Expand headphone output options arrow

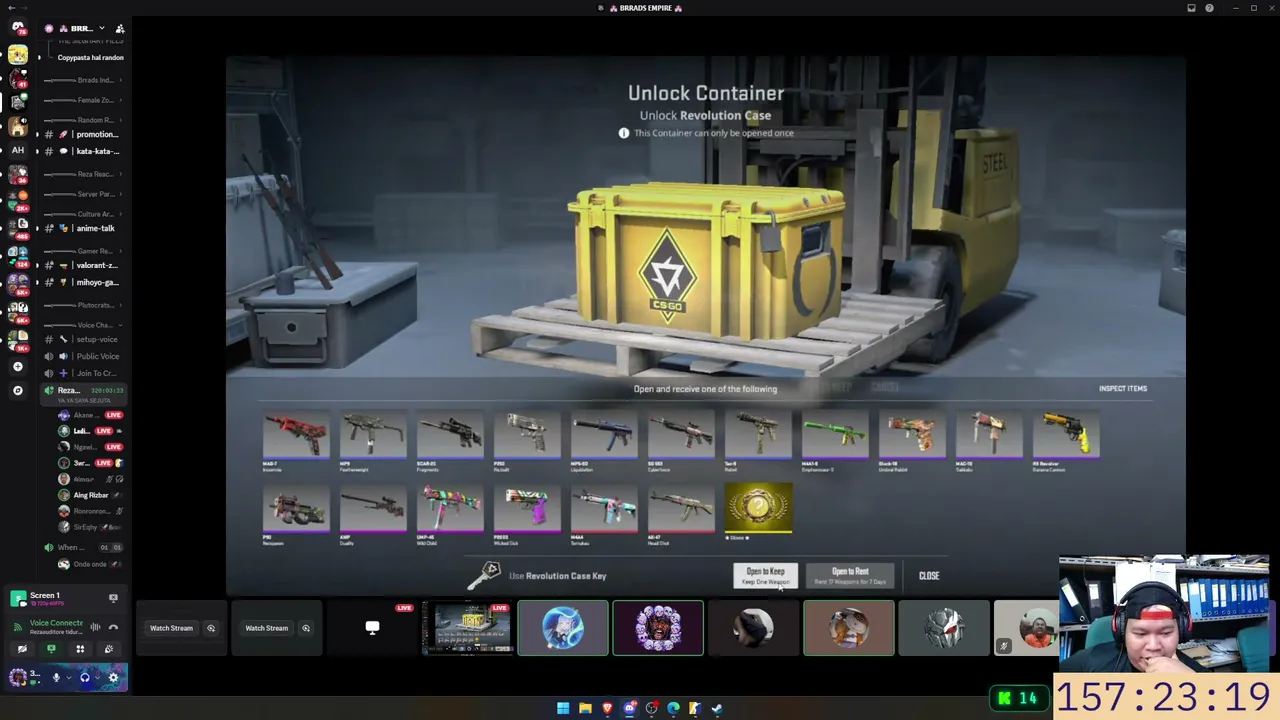pos(97,677)
